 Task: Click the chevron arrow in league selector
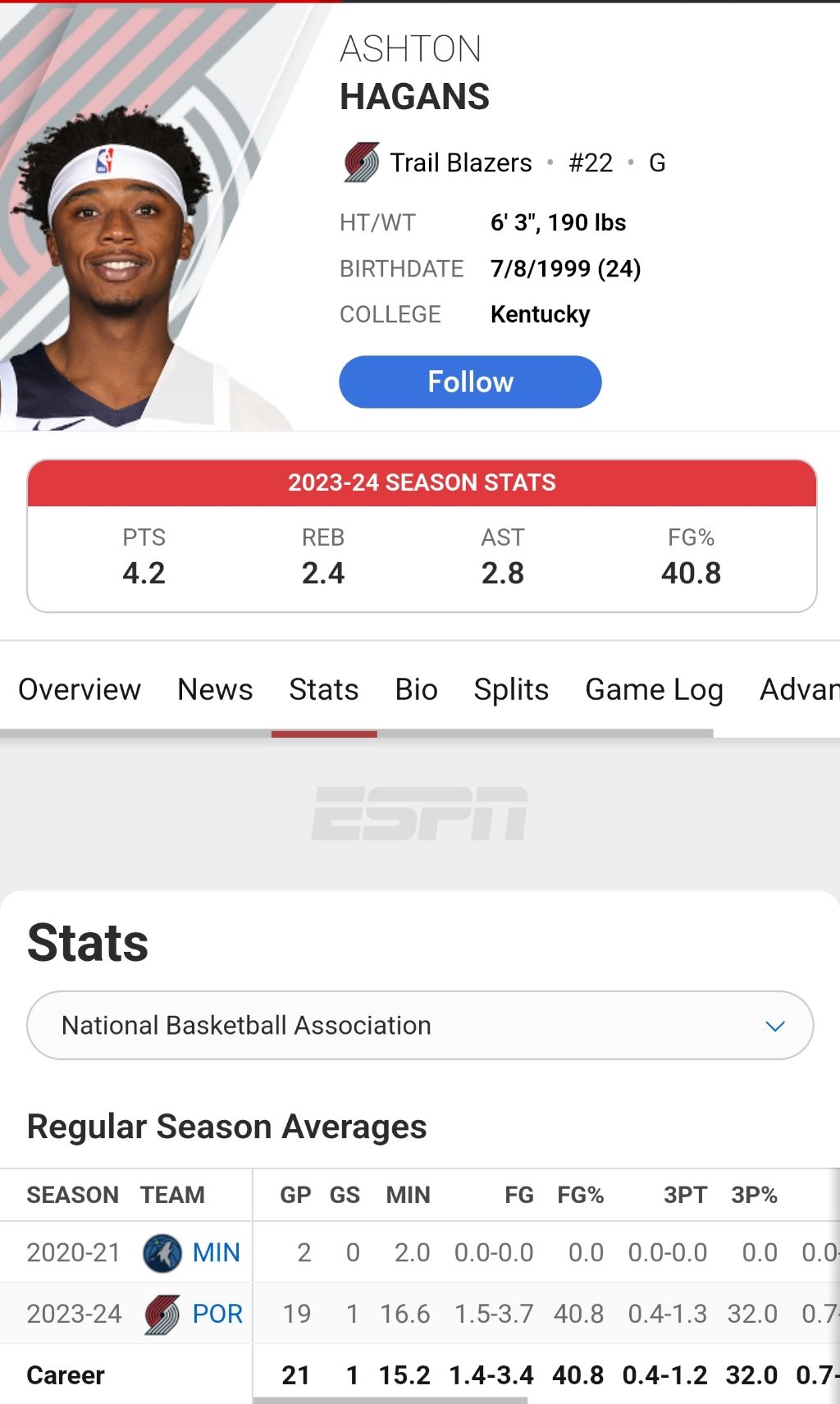[x=775, y=1027]
